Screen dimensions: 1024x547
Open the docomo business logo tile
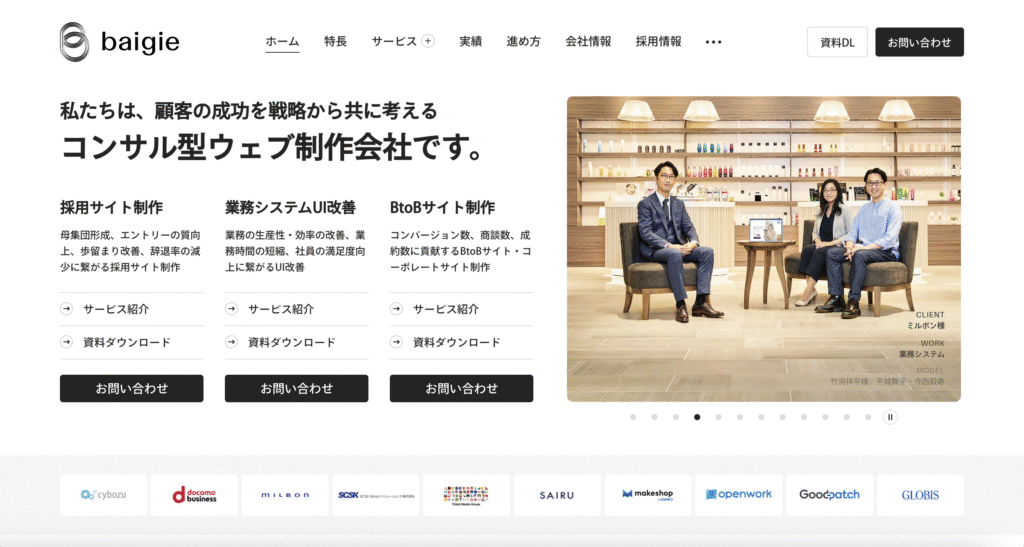(x=194, y=495)
